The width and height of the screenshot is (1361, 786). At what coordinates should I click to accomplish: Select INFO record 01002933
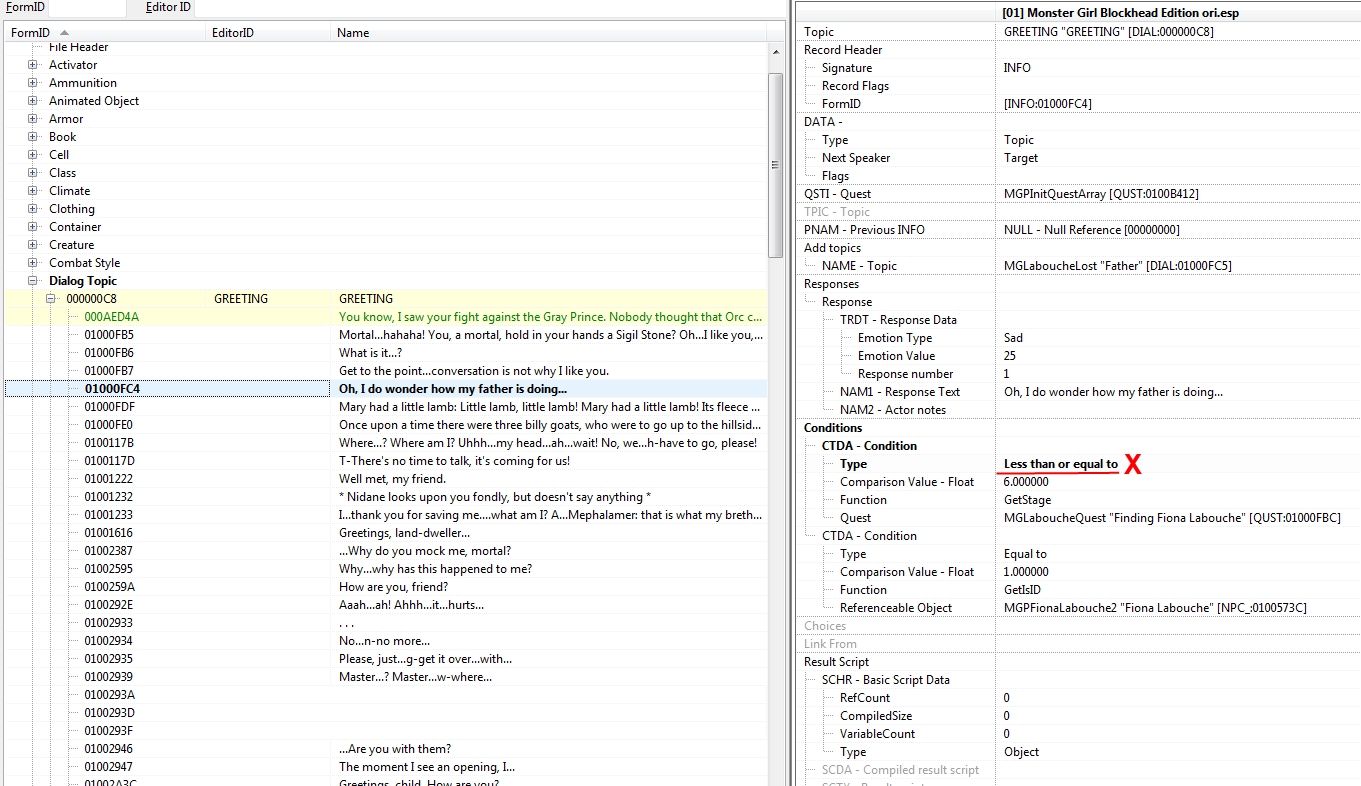click(385, 623)
